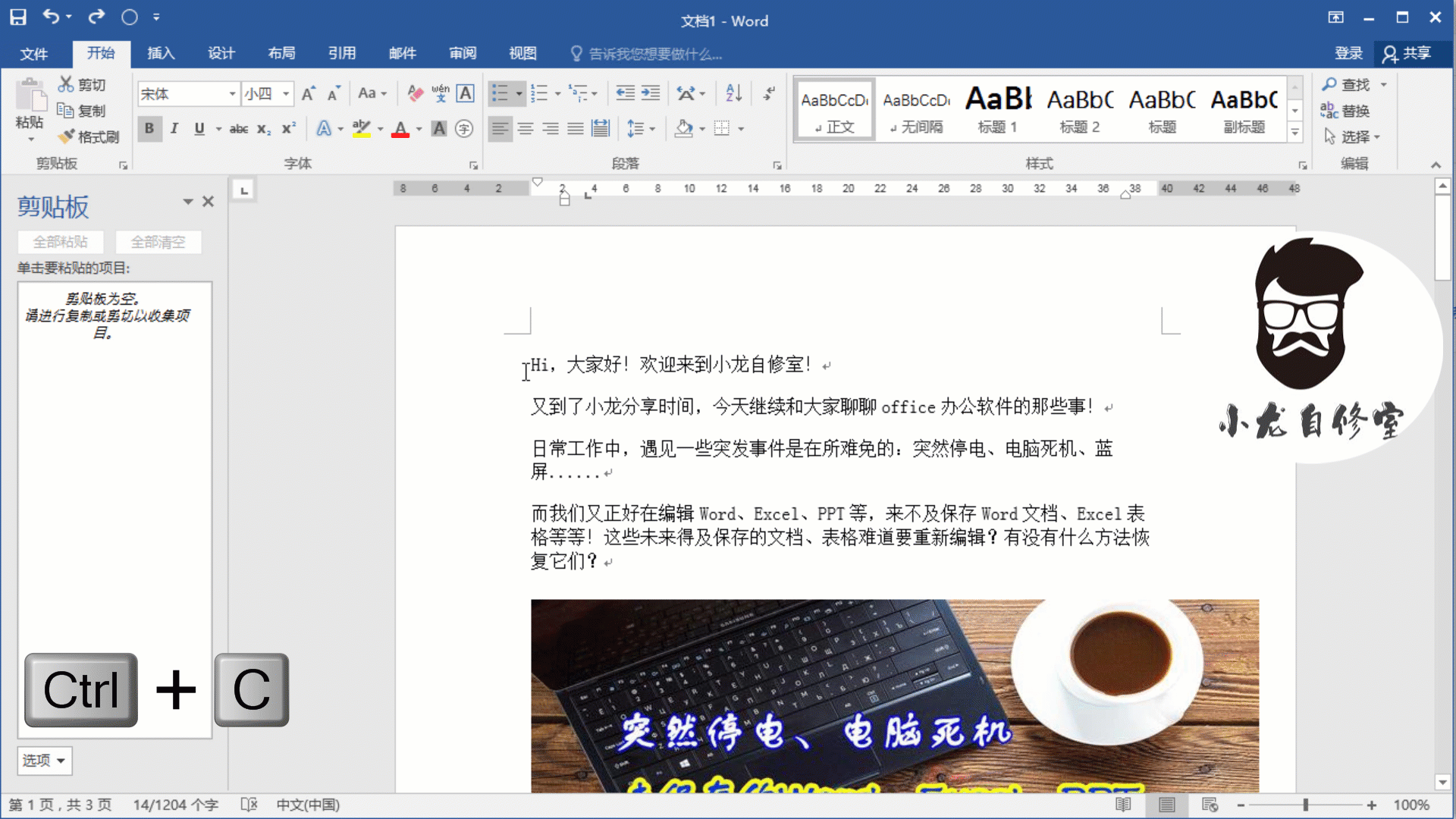The width and height of the screenshot is (1456, 819).
Task: Click the zoom slider handle
Action: coord(1306,805)
